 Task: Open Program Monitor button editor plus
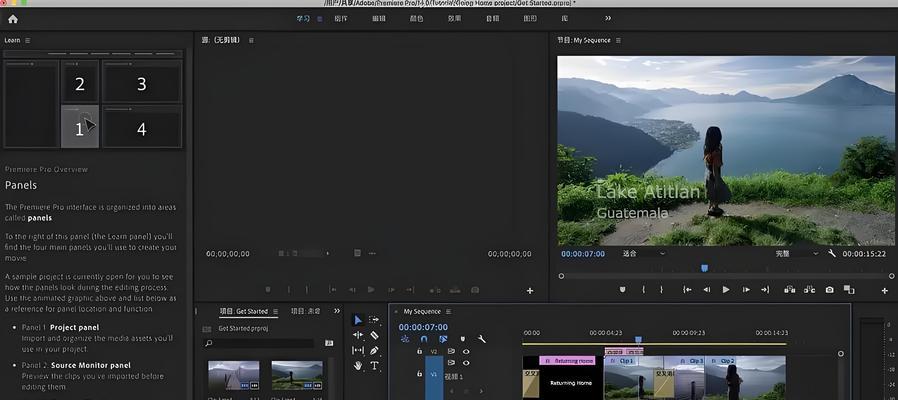885,291
